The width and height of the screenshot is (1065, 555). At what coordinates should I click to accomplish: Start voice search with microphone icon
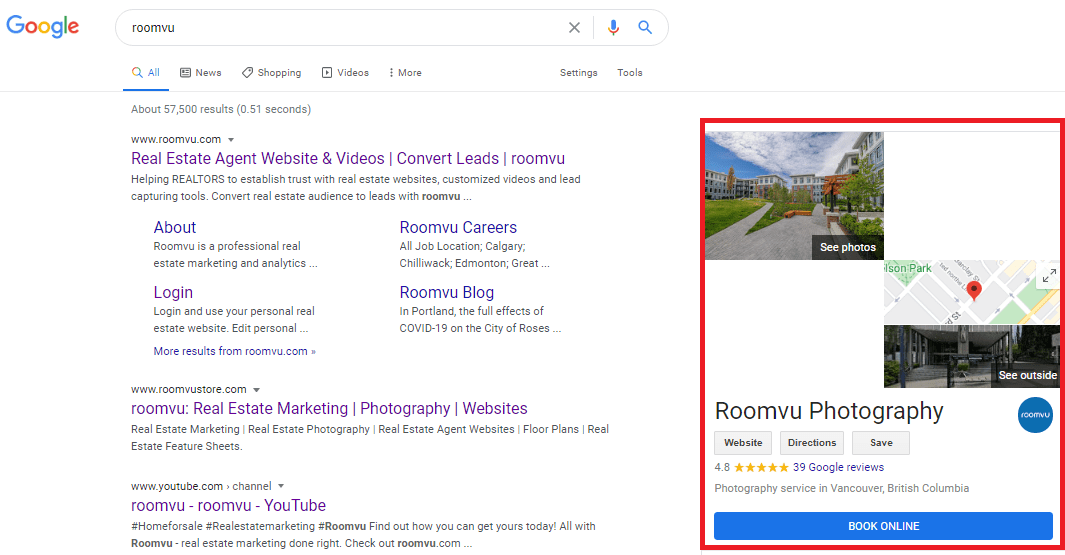[x=613, y=28]
